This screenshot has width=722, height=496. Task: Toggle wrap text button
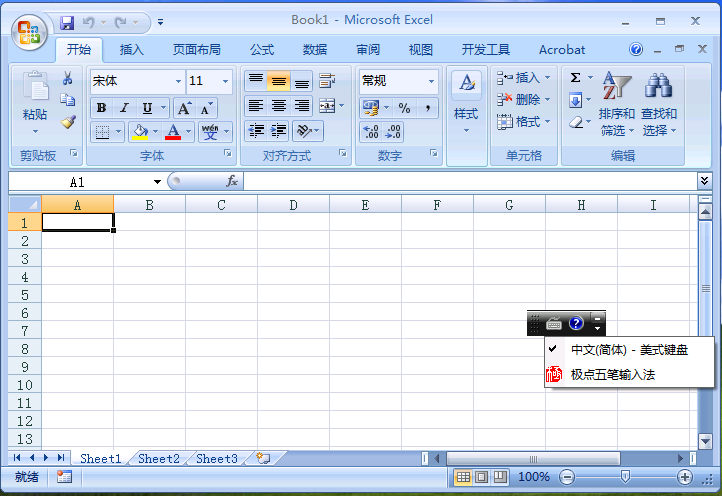pyautogui.click(x=327, y=81)
